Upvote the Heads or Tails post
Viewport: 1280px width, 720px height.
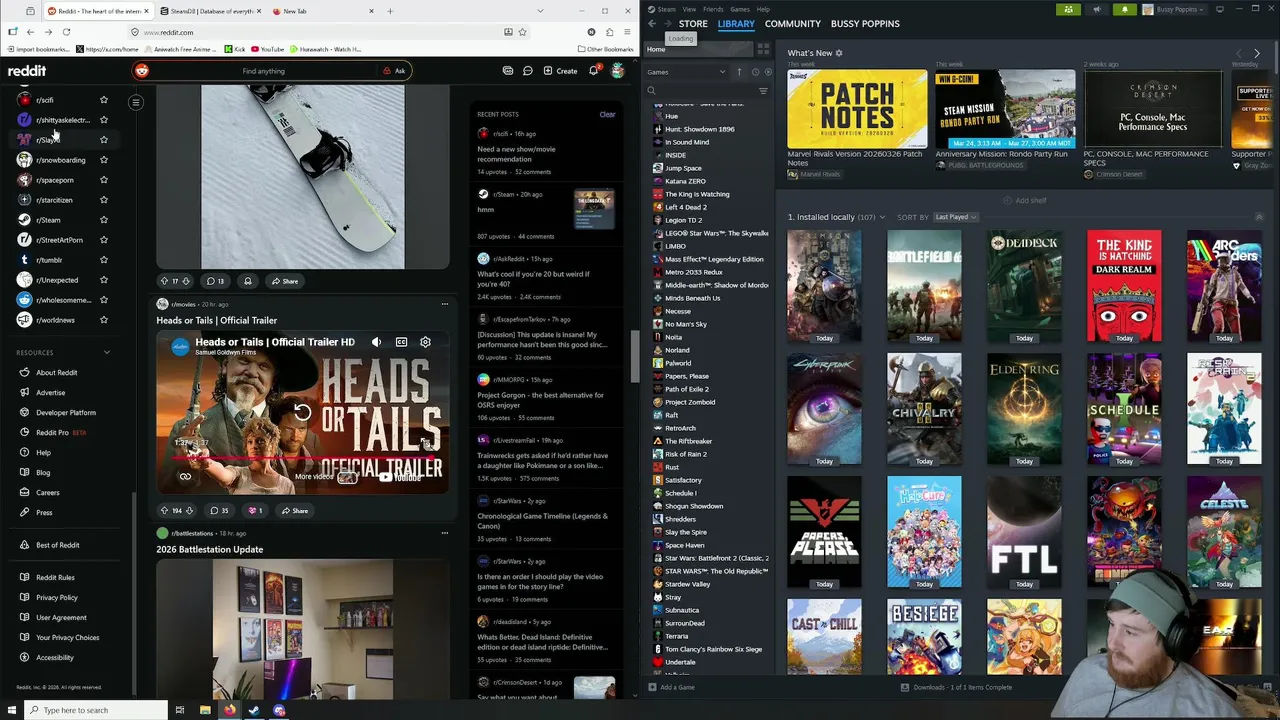click(x=165, y=510)
